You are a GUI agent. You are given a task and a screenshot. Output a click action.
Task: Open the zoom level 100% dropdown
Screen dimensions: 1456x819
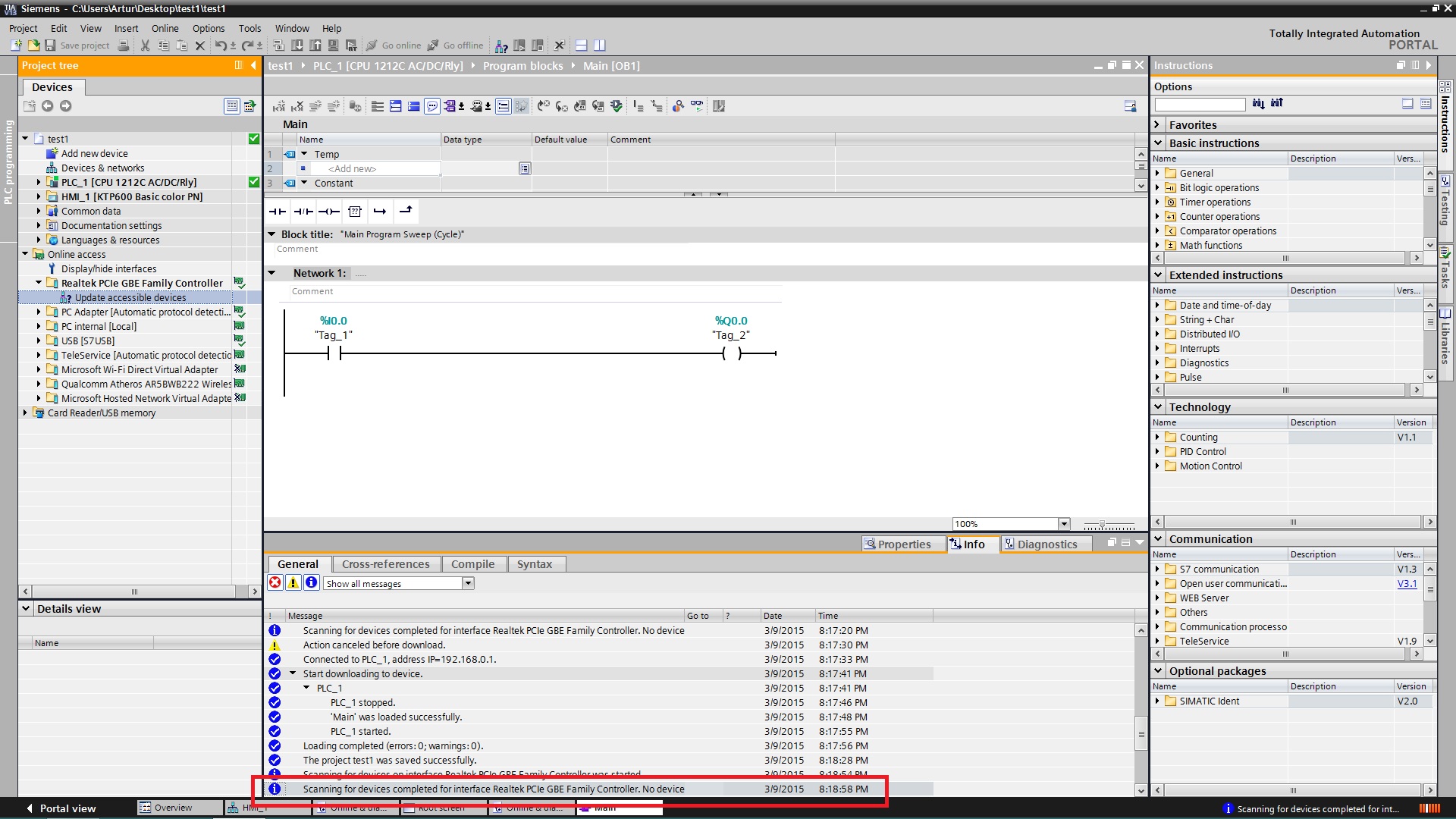click(x=1064, y=524)
